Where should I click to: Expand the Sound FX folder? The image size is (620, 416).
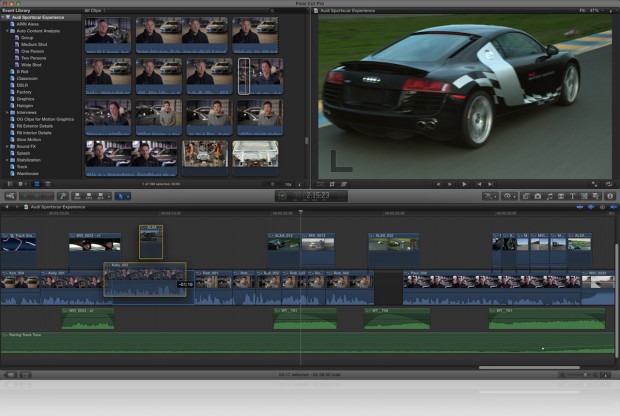pos(7,146)
